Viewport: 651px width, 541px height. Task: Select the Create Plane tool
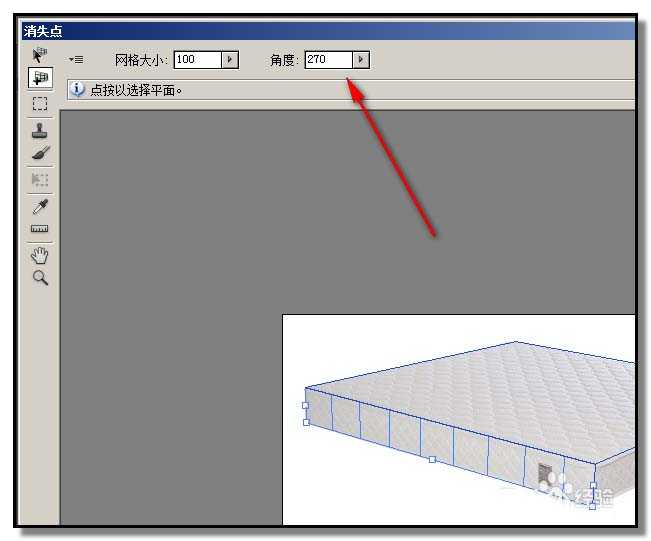tap(40, 78)
